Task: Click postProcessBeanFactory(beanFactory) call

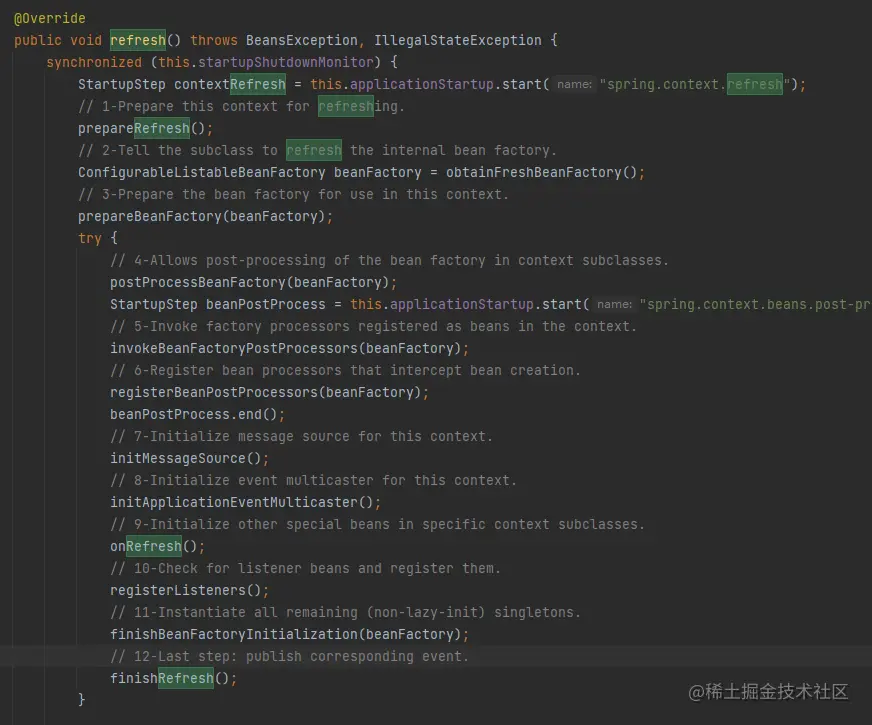Action: pos(249,282)
